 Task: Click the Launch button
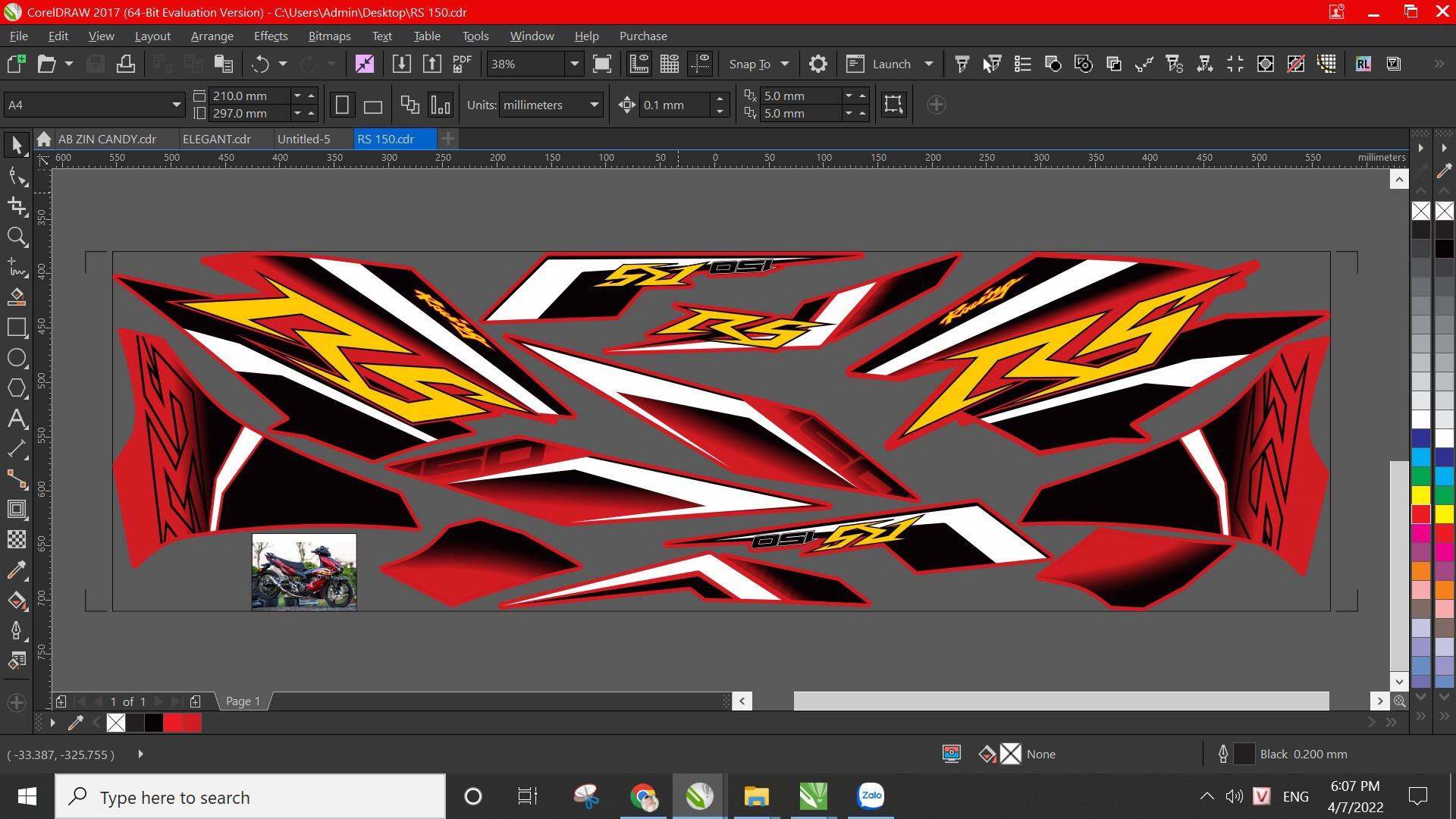(x=890, y=64)
